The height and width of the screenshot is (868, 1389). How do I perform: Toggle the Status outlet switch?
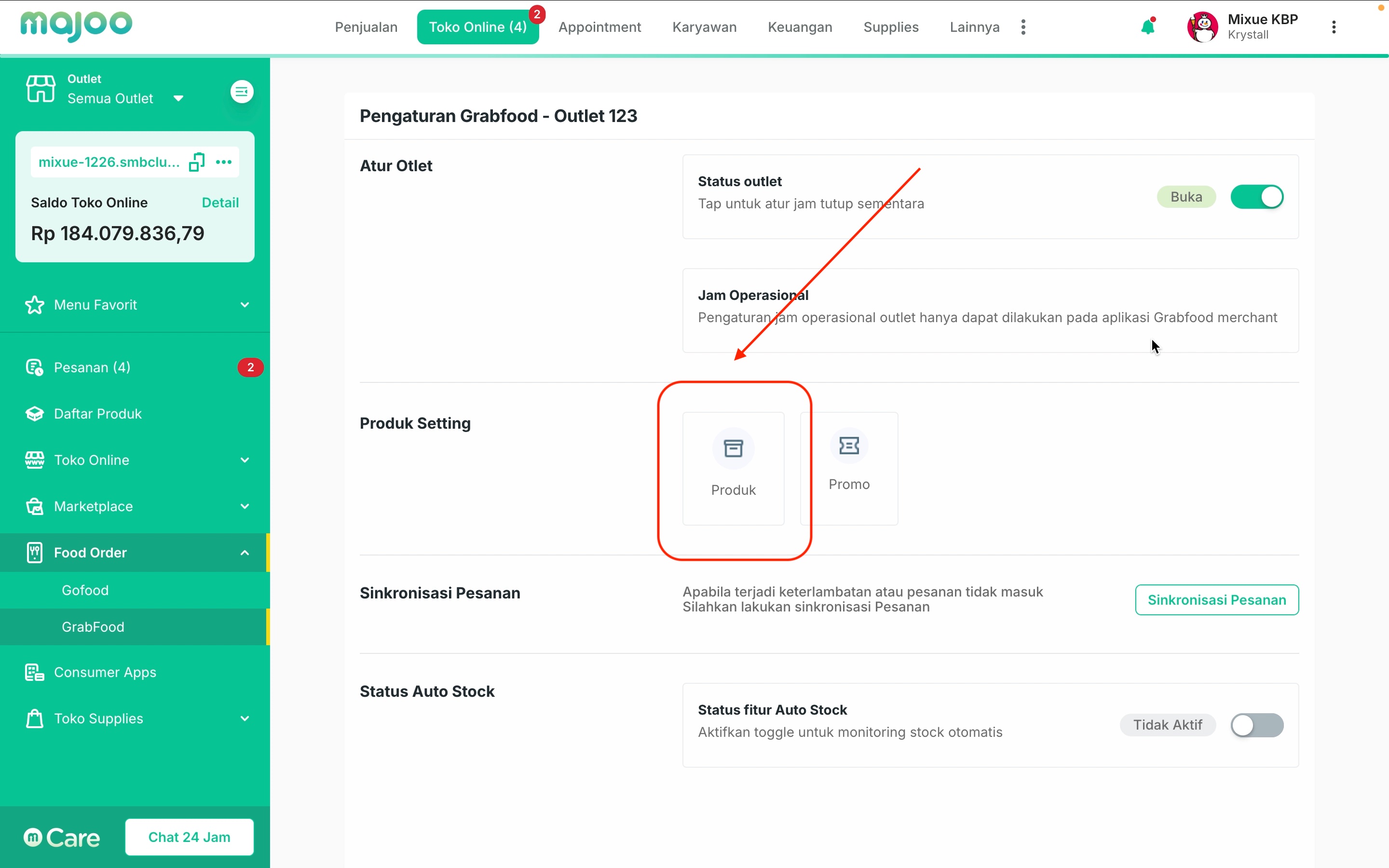(x=1257, y=197)
